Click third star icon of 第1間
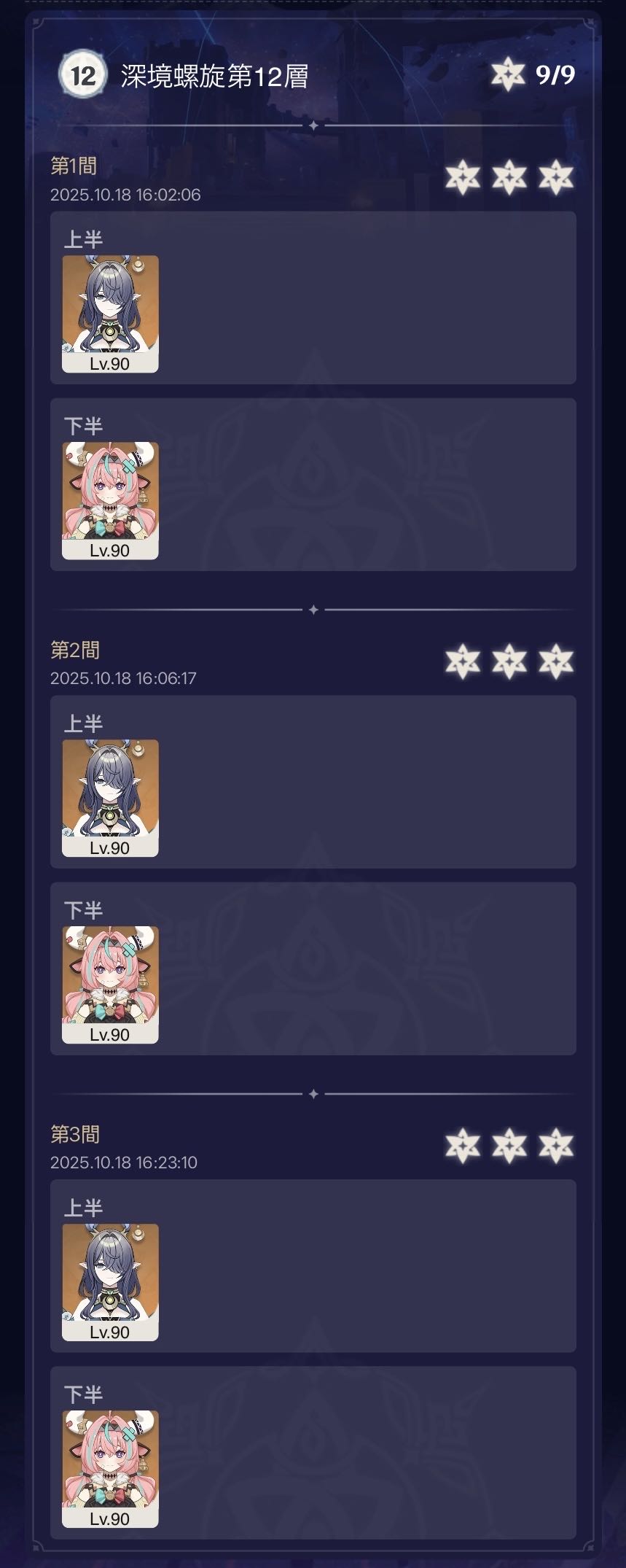The image size is (626, 1568). click(x=556, y=177)
